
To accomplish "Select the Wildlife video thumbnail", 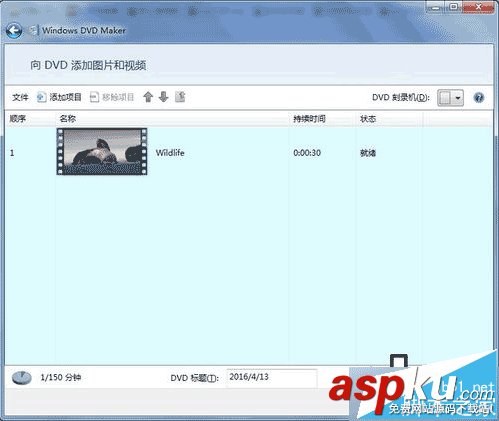I will (x=102, y=152).
